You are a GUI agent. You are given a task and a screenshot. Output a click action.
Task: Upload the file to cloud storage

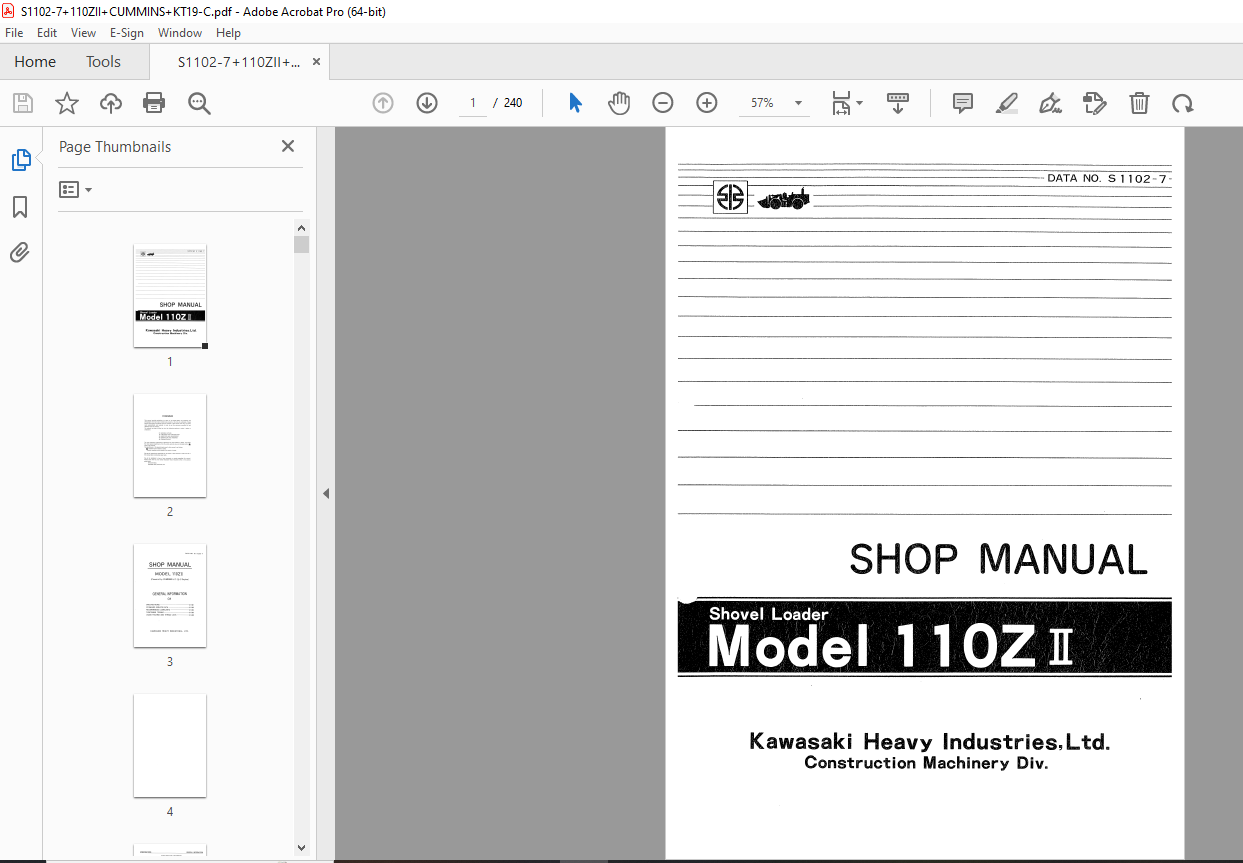(x=110, y=103)
